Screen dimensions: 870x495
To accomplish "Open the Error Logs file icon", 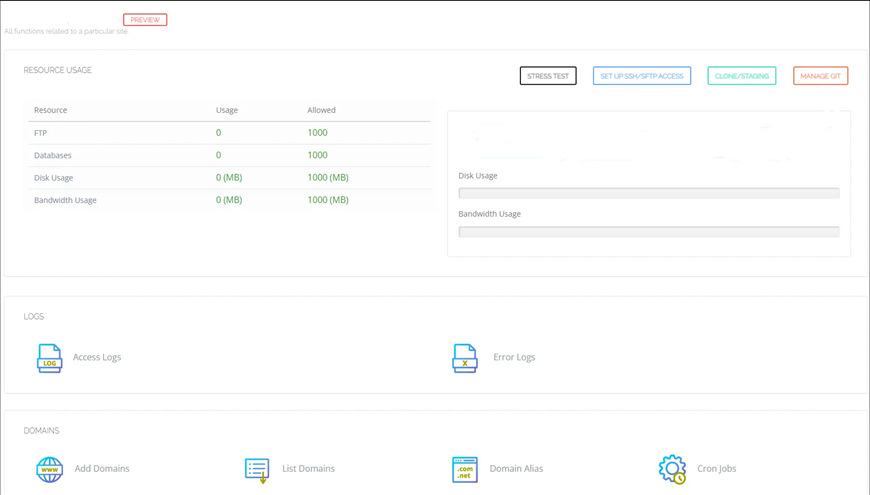I will pyautogui.click(x=464, y=358).
